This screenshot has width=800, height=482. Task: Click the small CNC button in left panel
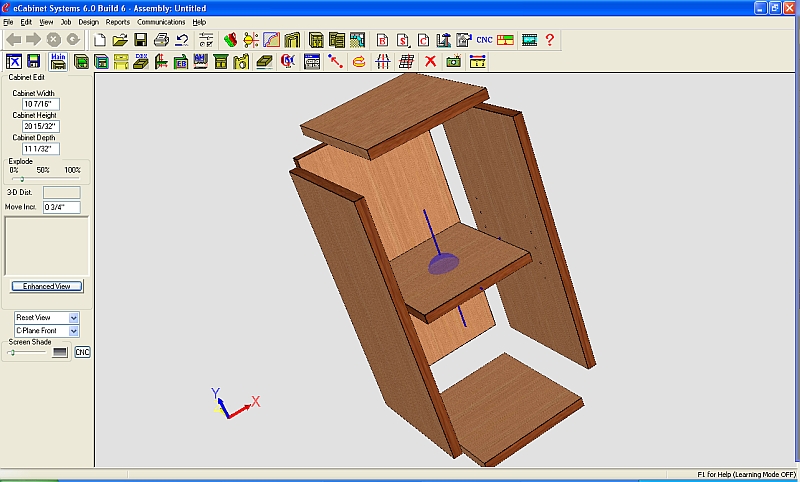click(x=82, y=352)
